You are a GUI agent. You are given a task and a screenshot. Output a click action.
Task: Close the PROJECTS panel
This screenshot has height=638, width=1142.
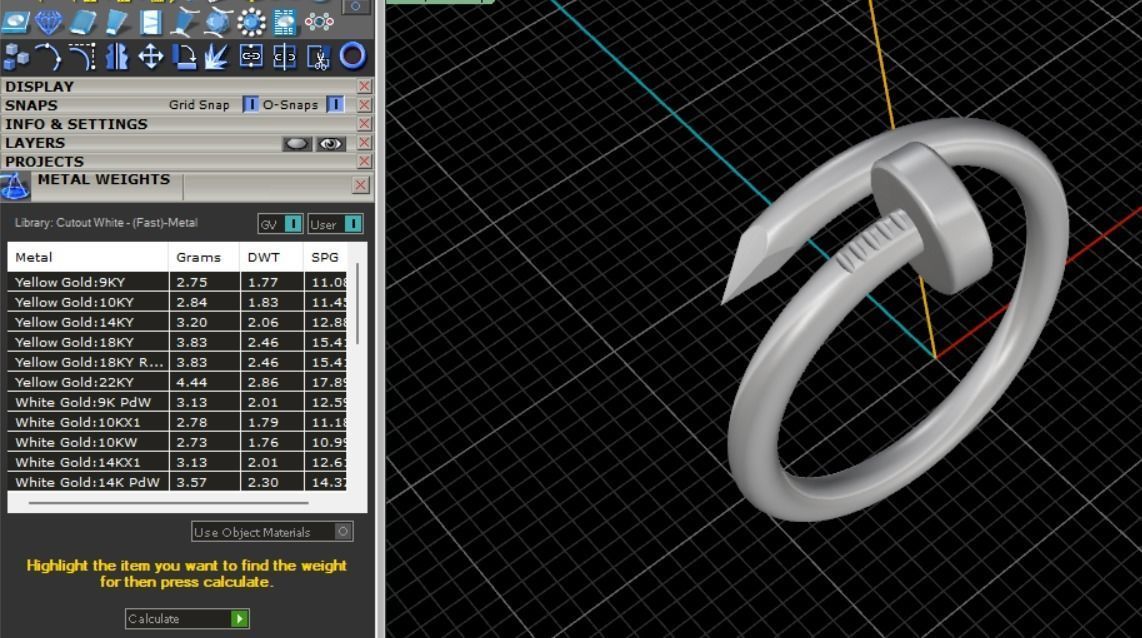(x=364, y=162)
